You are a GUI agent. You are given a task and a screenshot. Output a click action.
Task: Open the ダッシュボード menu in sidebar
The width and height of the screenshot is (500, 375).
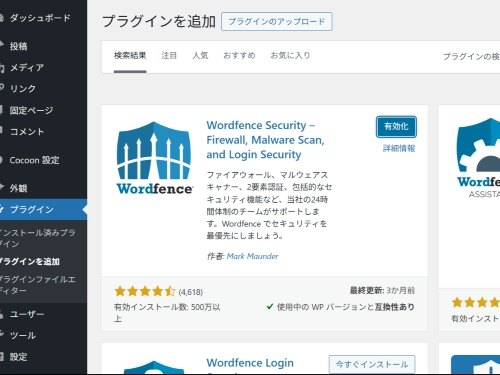(x=40, y=18)
